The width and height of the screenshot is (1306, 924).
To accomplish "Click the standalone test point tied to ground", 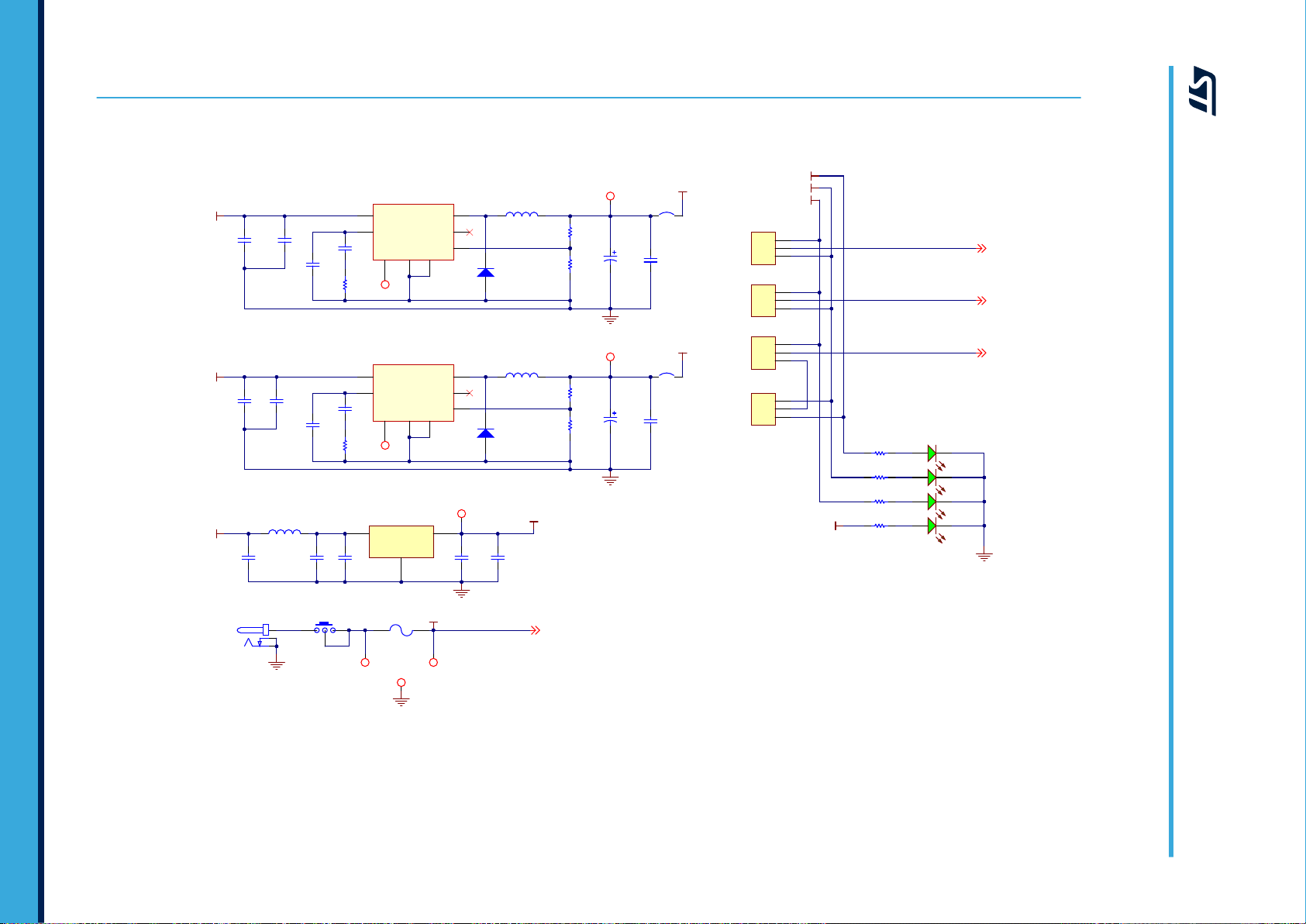I will click(x=401, y=683).
